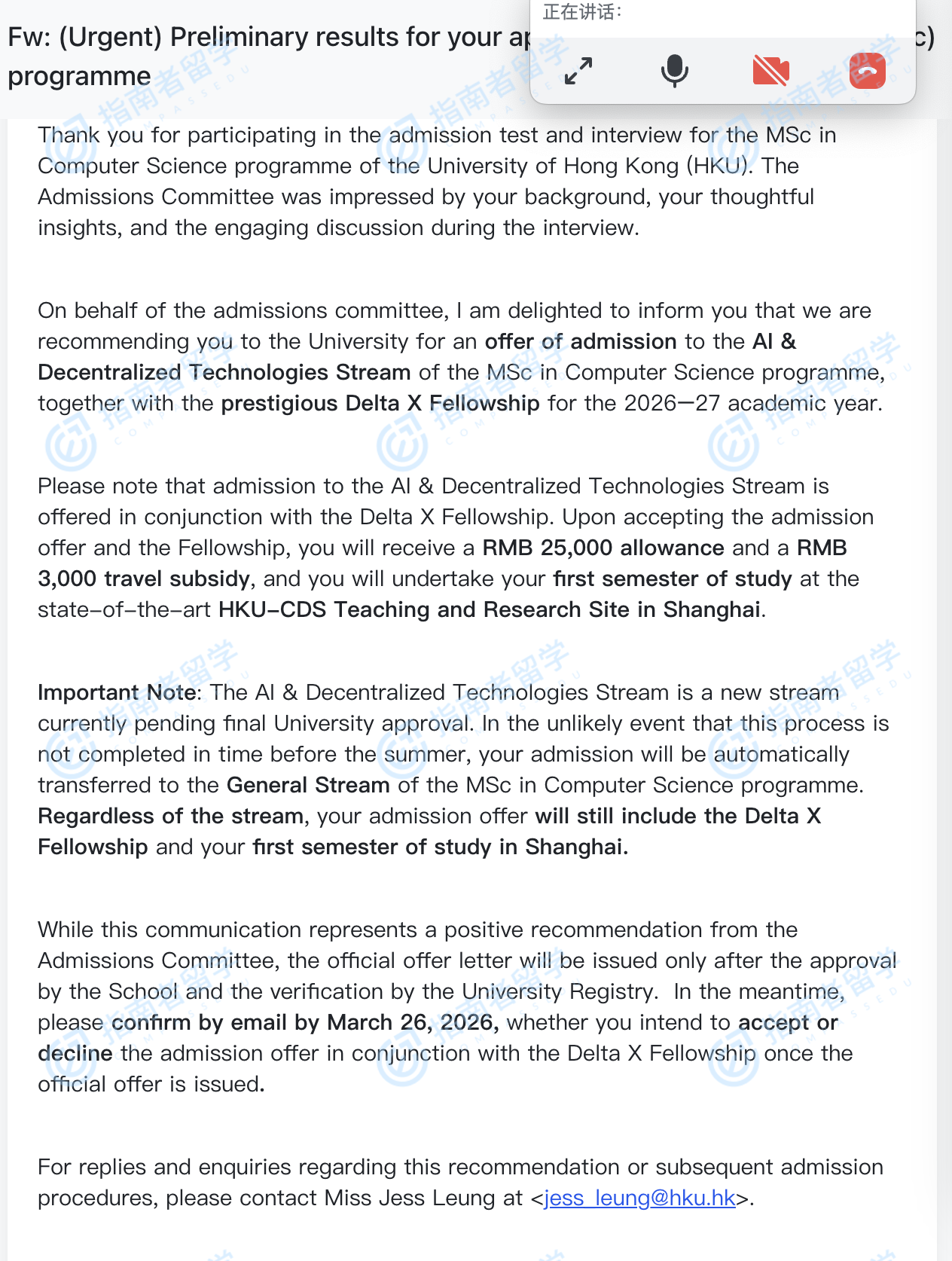The image size is (952, 1261).
Task: Click the name "Miss Jess Leung"
Action: (412, 1198)
